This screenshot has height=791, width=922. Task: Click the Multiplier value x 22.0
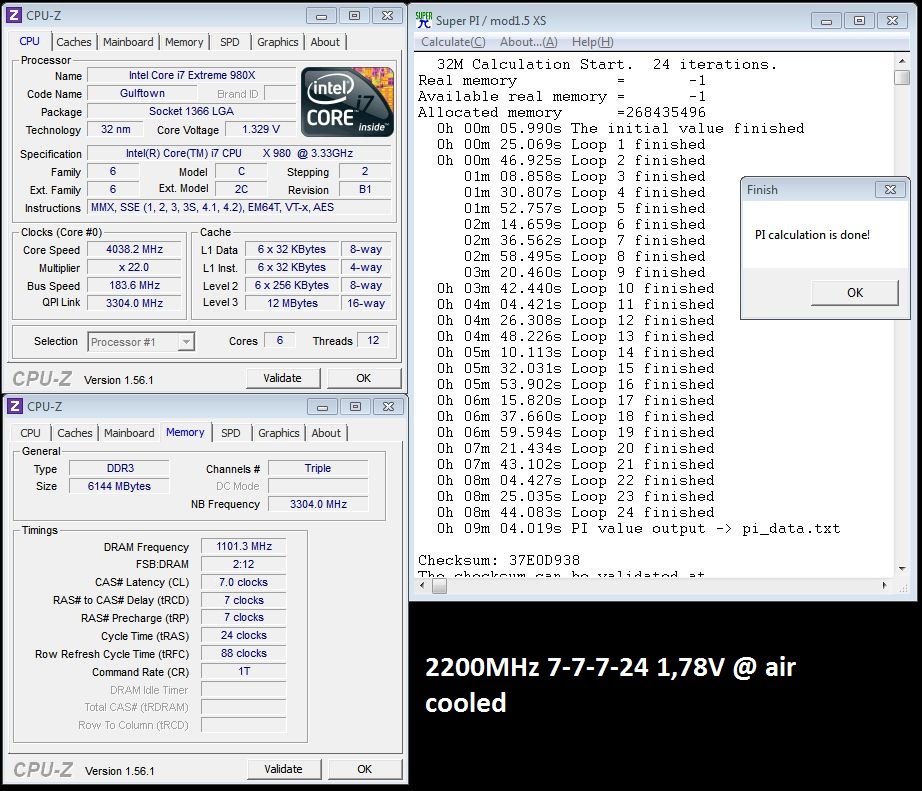click(134, 268)
